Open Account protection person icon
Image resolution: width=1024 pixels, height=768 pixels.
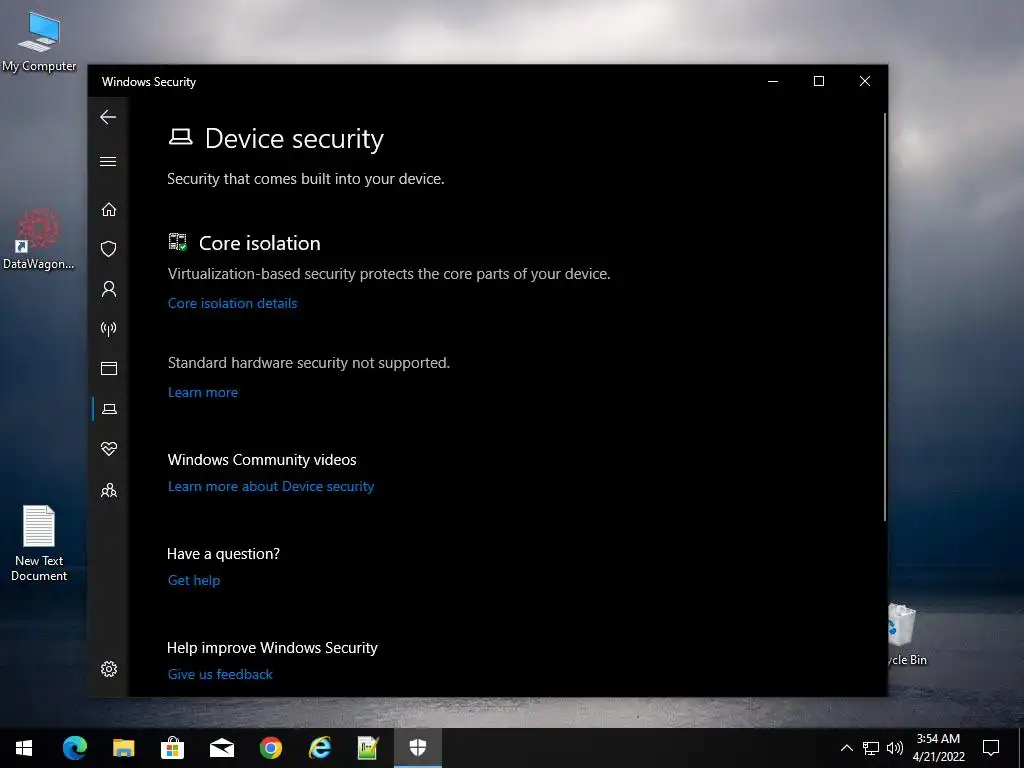108,289
